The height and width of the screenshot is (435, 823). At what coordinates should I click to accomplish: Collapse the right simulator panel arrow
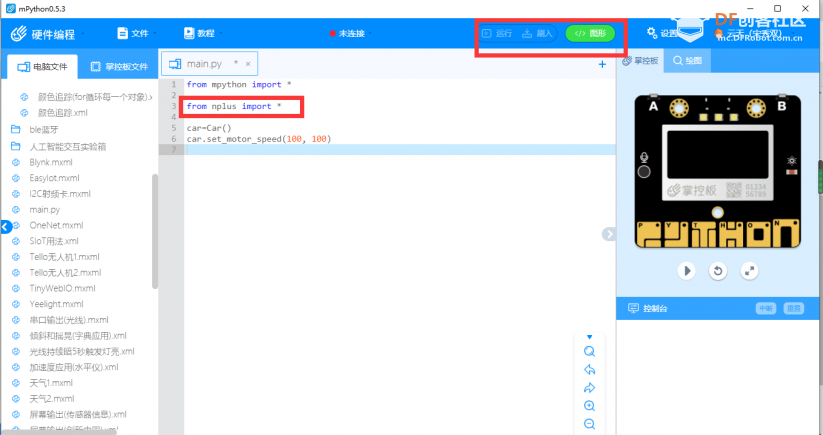tap(609, 234)
